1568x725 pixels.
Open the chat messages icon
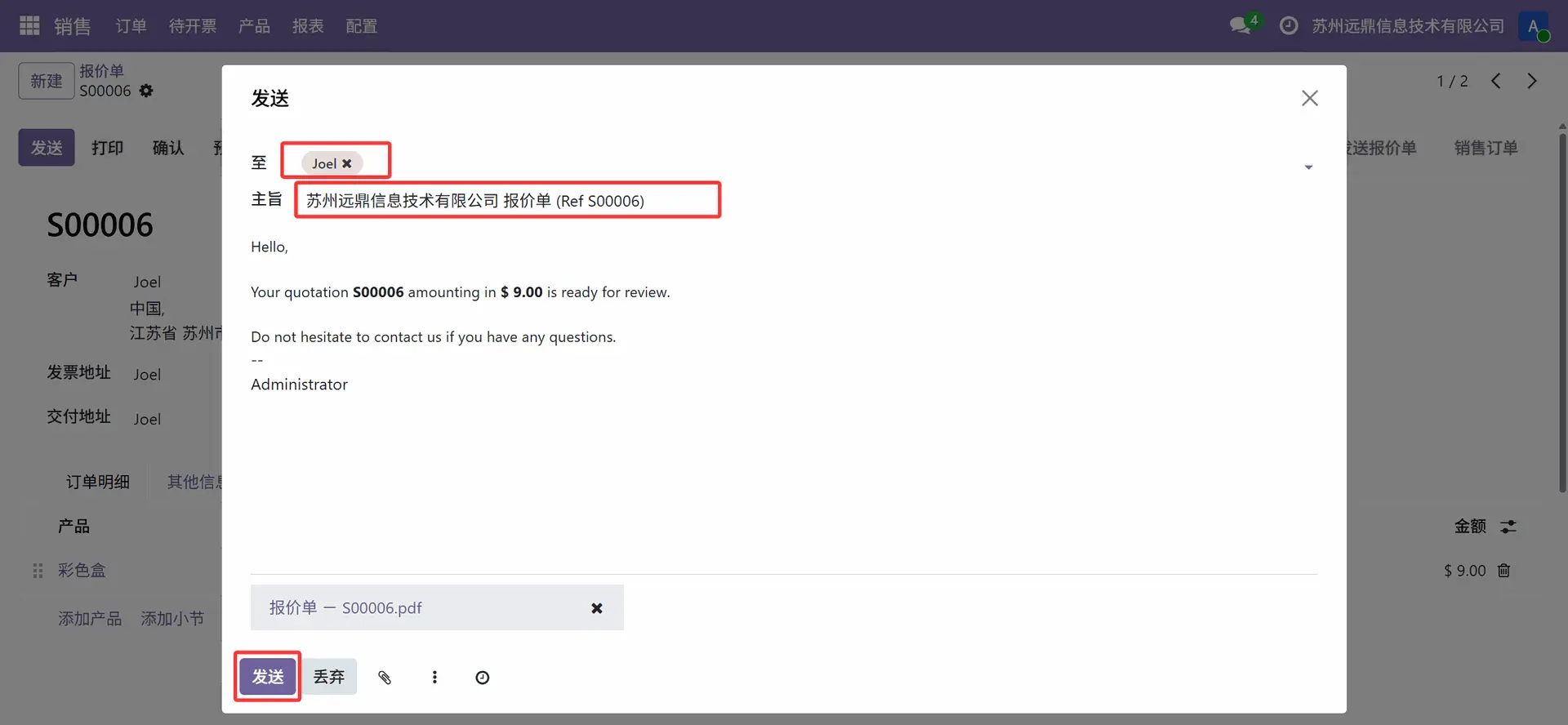(x=1241, y=26)
